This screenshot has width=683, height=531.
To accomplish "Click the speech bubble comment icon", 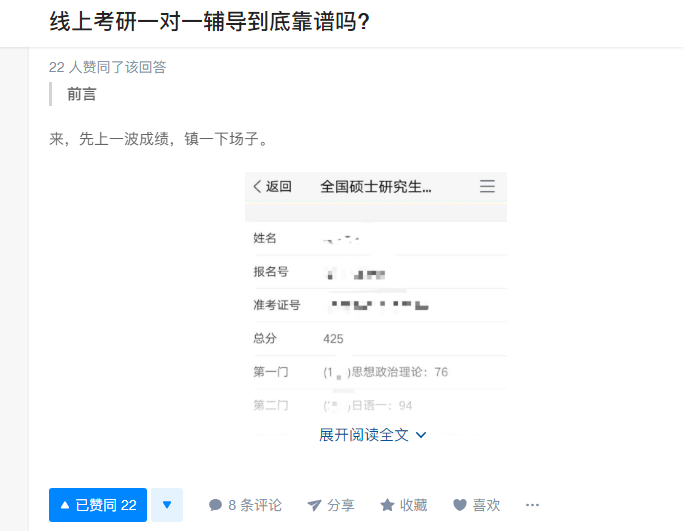I will tap(215, 505).
